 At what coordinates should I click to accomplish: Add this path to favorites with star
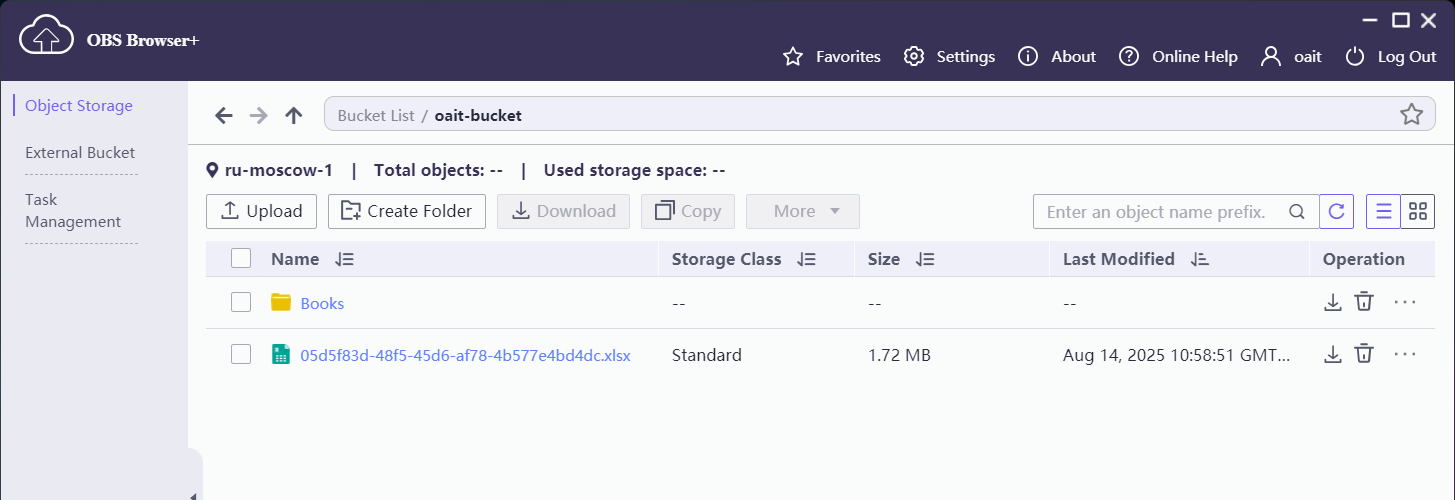[x=1411, y=114]
